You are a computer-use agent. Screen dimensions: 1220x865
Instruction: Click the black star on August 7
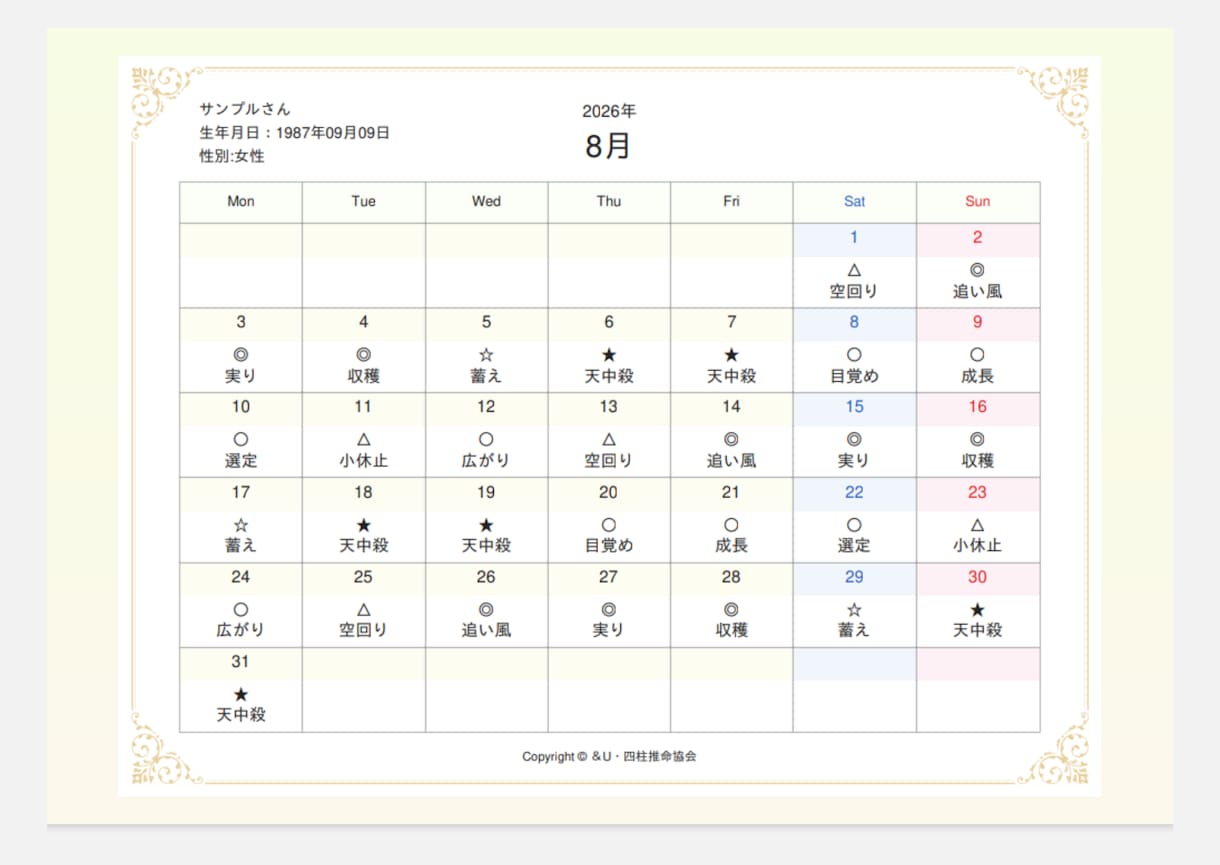[731, 355]
